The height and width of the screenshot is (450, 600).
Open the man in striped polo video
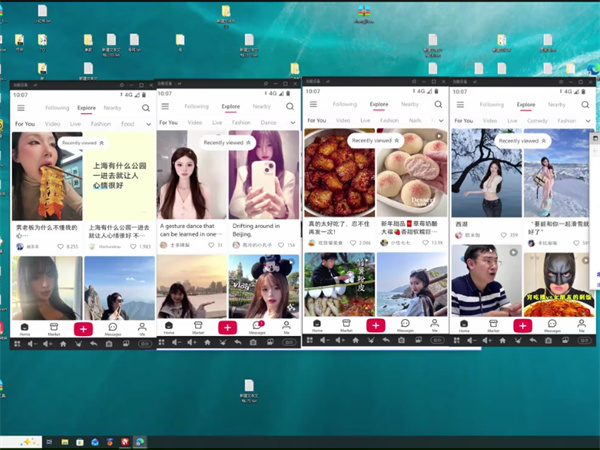click(486, 280)
